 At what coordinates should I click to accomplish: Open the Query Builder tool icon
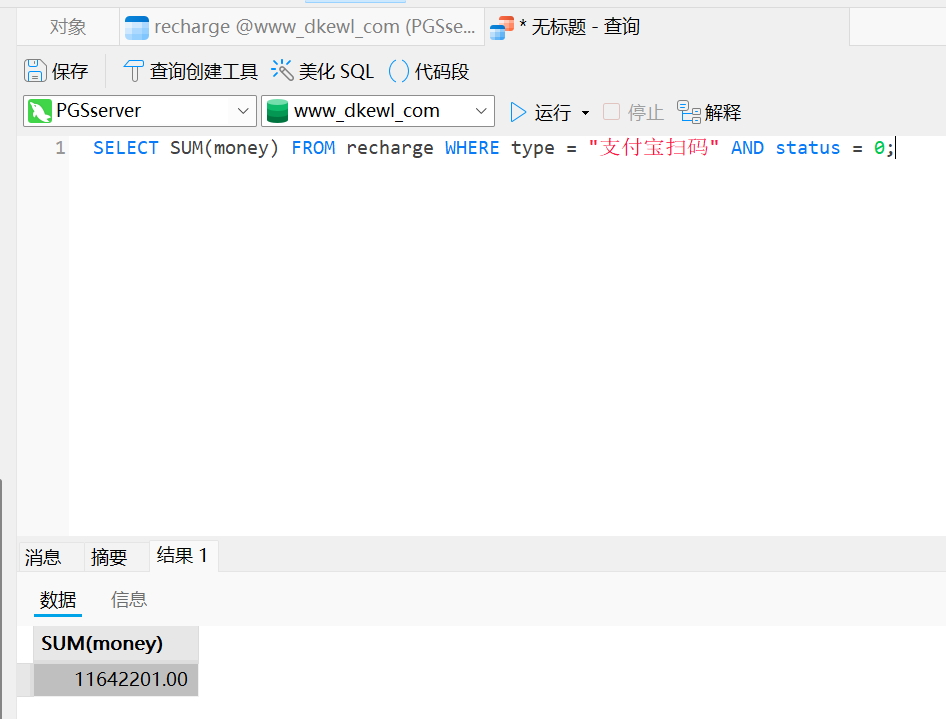tap(133, 71)
